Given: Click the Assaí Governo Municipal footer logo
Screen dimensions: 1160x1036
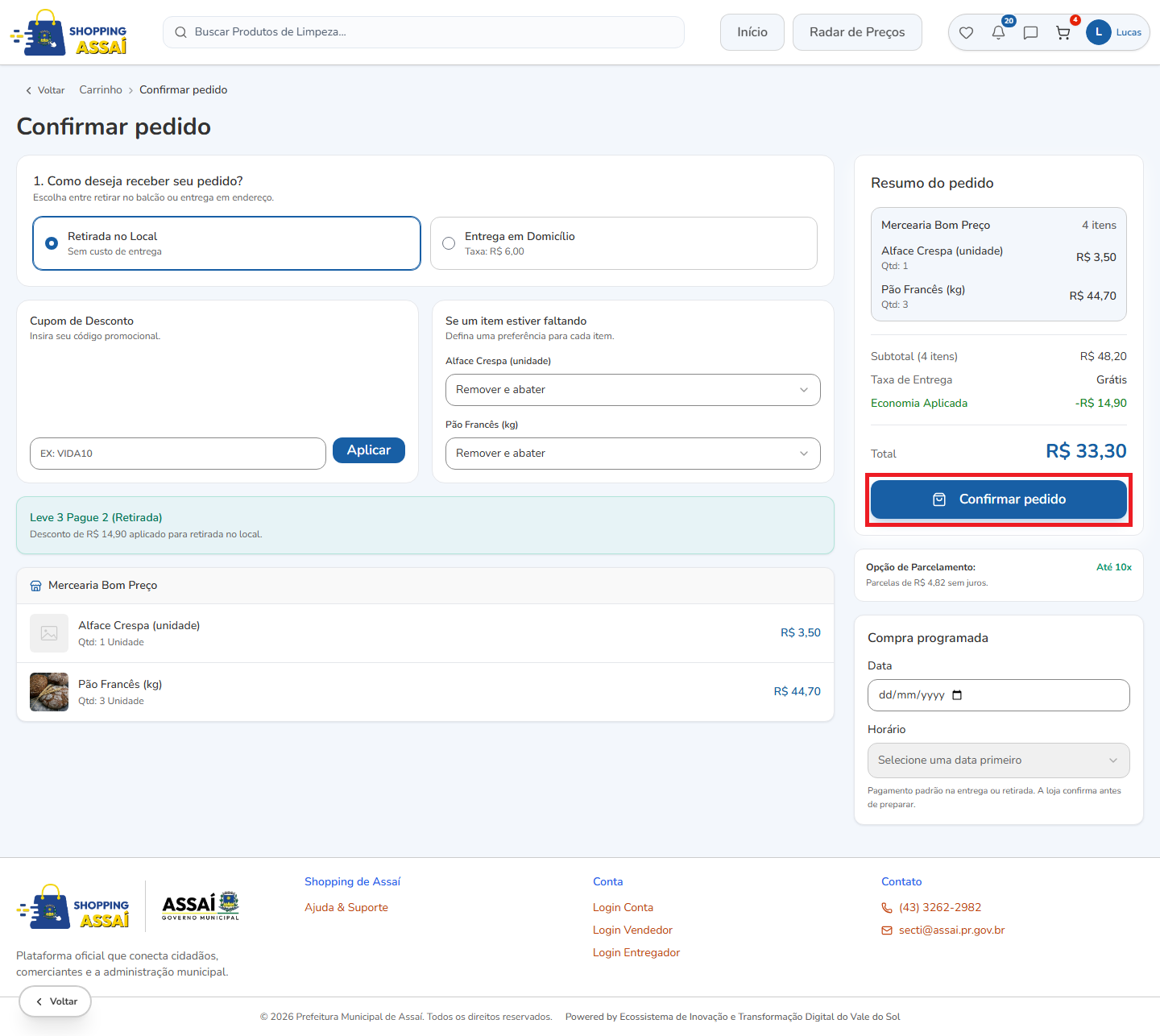Looking at the screenshot, I should point(201,906).
